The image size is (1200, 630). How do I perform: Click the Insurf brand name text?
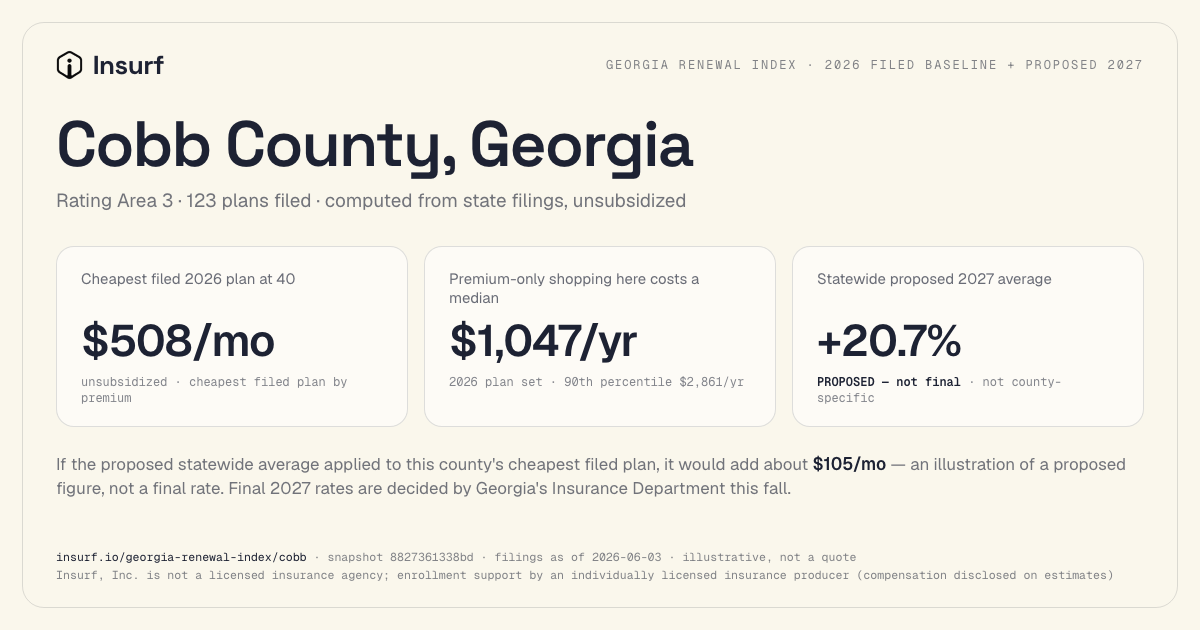128,66
